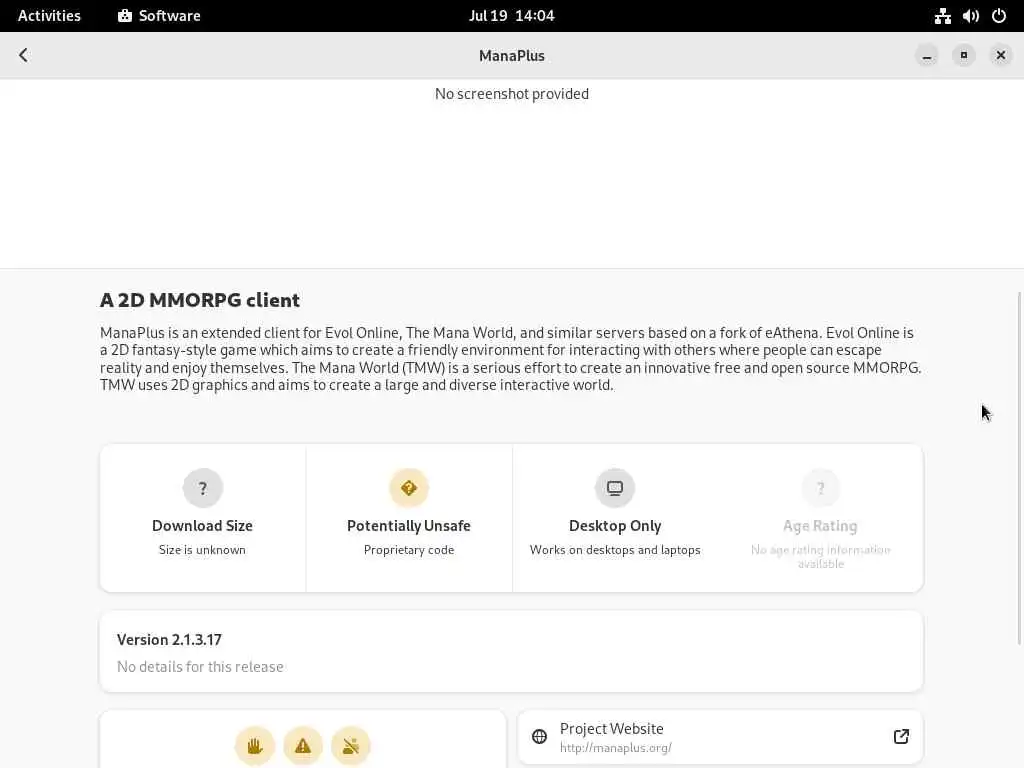The image size is (1024, 768).
Task: Click the ManaPlus description paragraph
Action: [511, 359]
